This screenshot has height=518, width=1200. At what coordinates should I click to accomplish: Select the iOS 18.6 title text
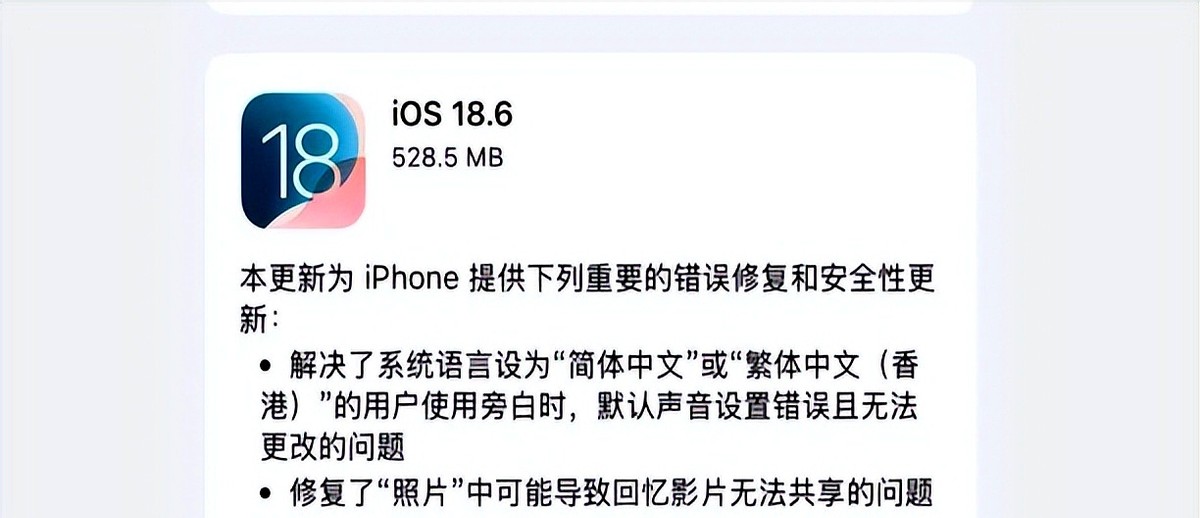pyautogui.click(x=452, y=114)
